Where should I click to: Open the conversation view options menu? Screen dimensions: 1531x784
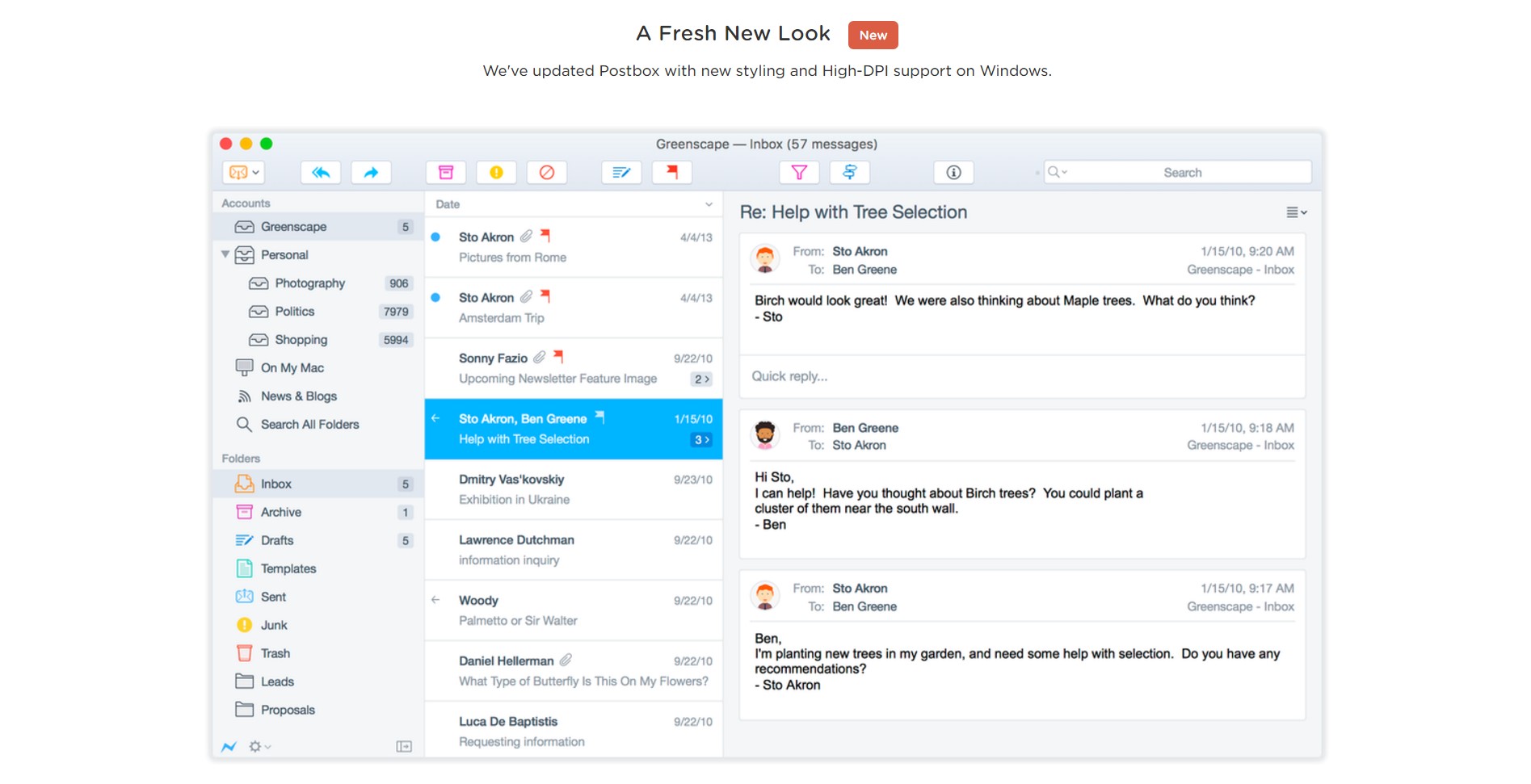[1297, 212]
